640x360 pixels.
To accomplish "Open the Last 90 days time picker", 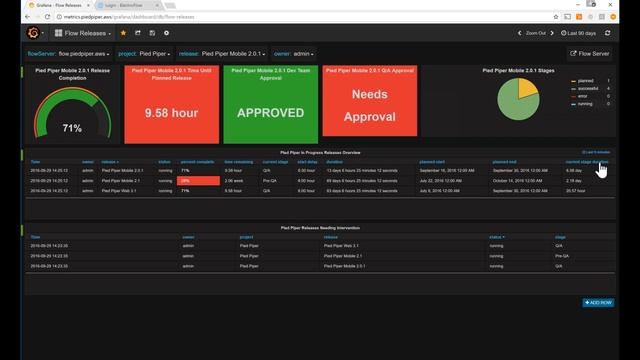I will click(x=578, y=33).
